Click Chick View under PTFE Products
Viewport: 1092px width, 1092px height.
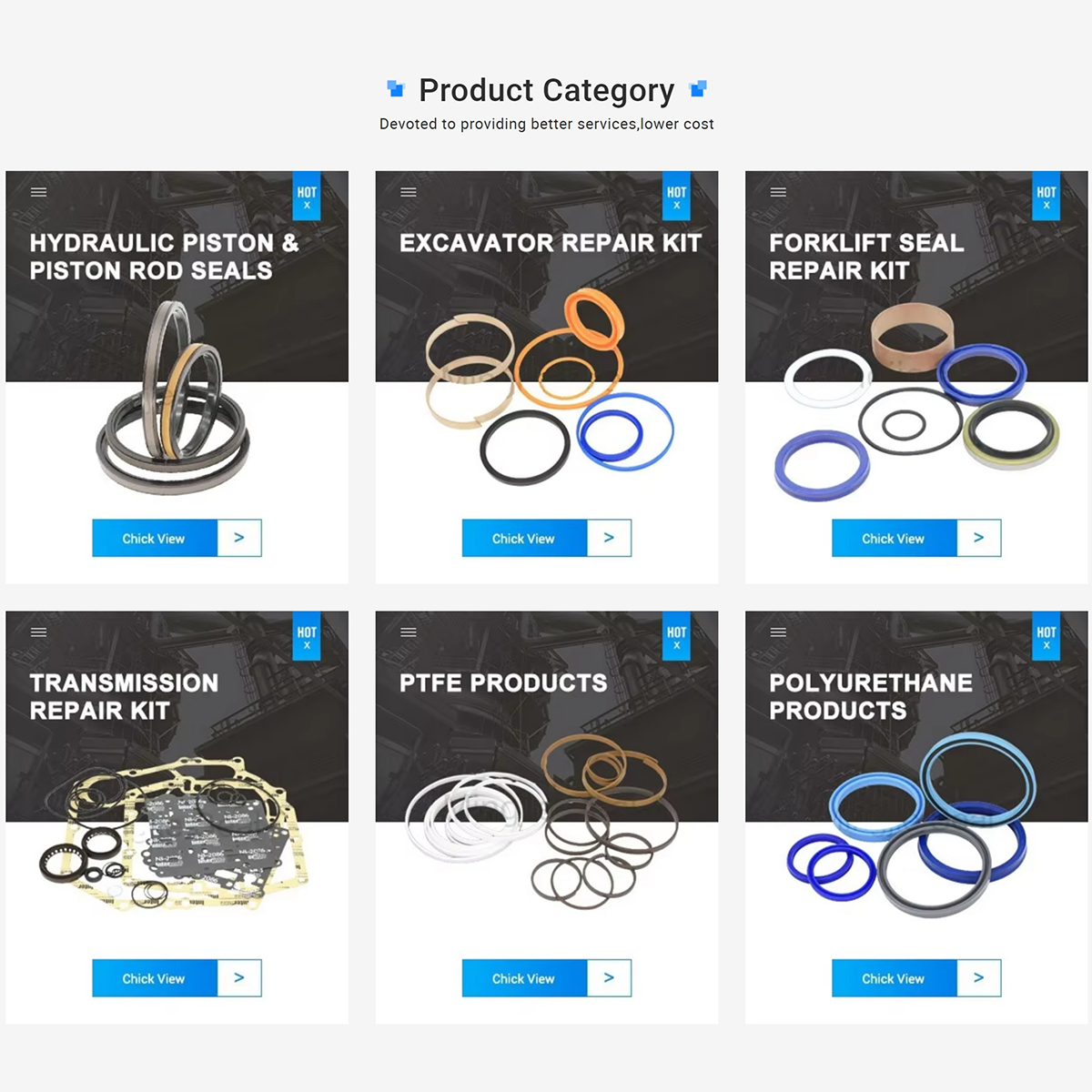524,978
